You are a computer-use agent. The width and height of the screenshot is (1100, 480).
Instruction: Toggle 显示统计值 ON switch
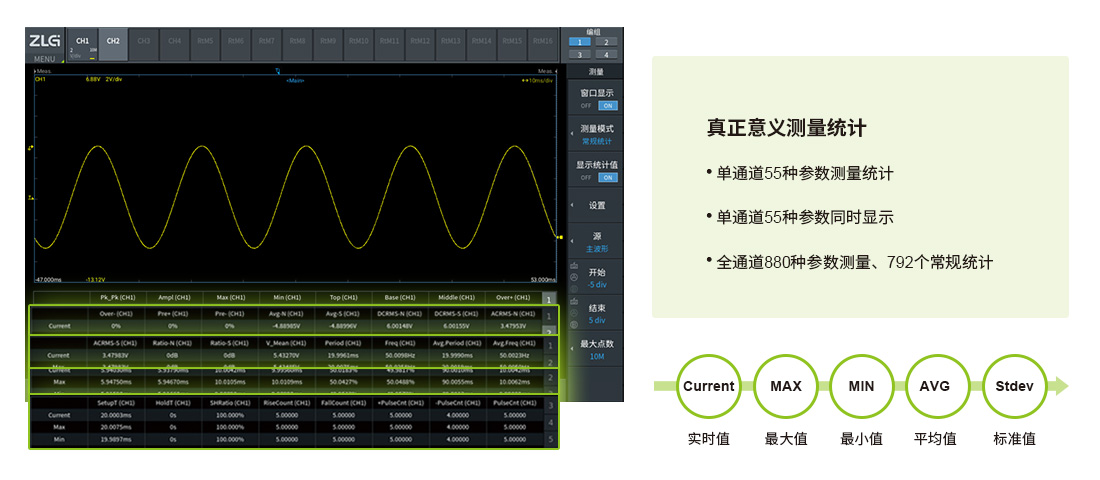coord(607,177)
